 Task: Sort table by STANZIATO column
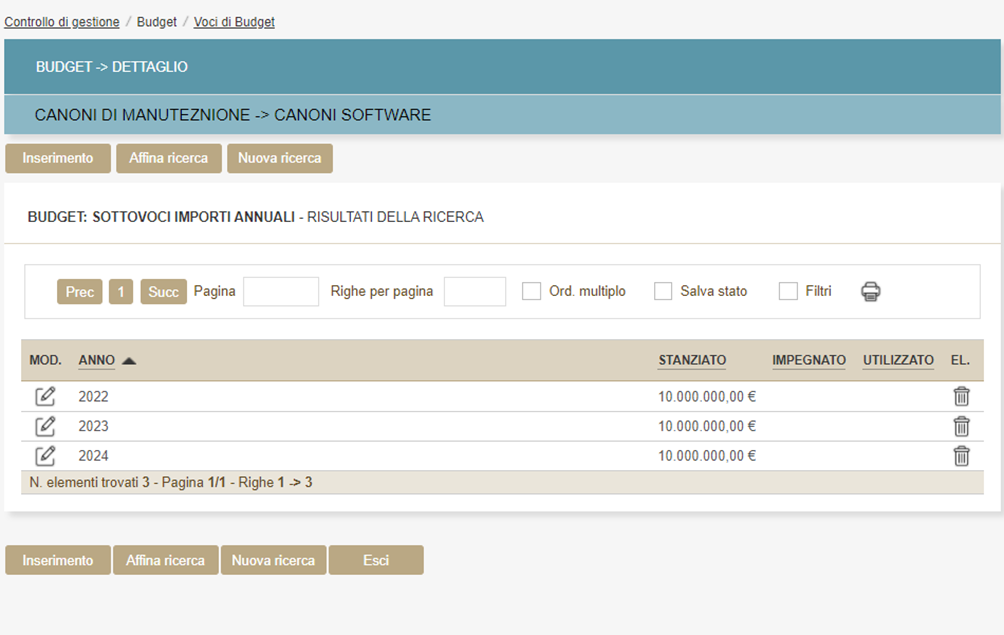tap(692, 360)
